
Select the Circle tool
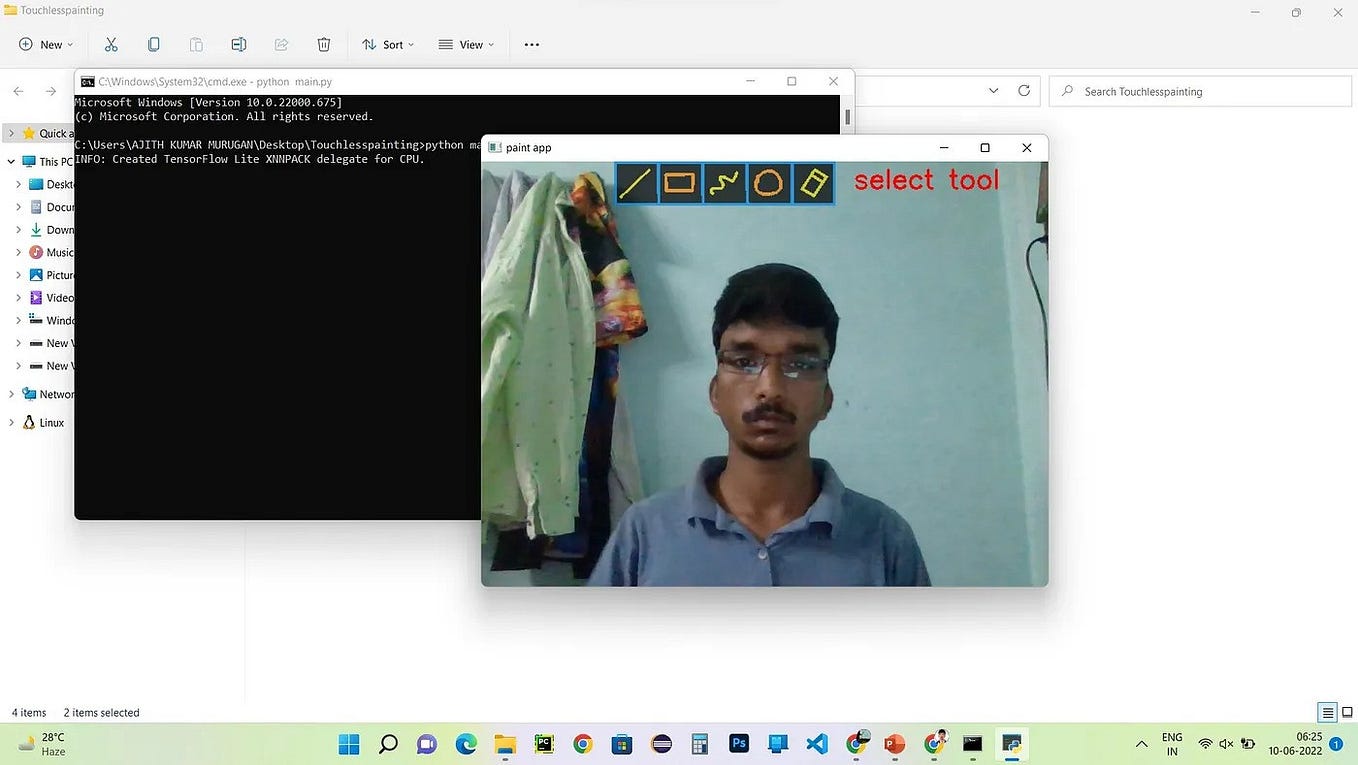pos(768,183)
